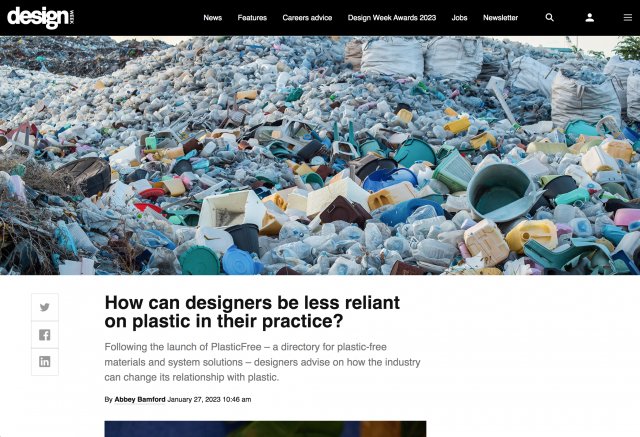Screen dimensions: 640x437
Task: Click the plastic waste hero image
Action: [320, 155]
